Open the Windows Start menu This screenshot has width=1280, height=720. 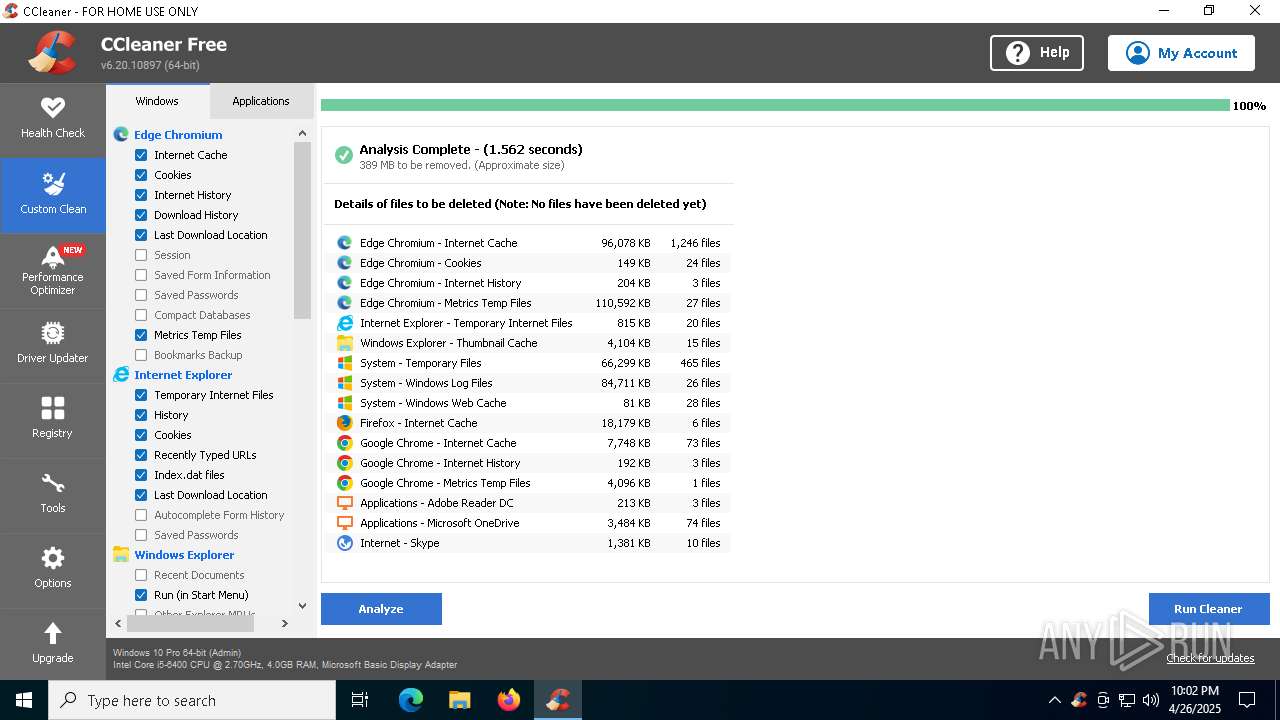click(24, 700)
